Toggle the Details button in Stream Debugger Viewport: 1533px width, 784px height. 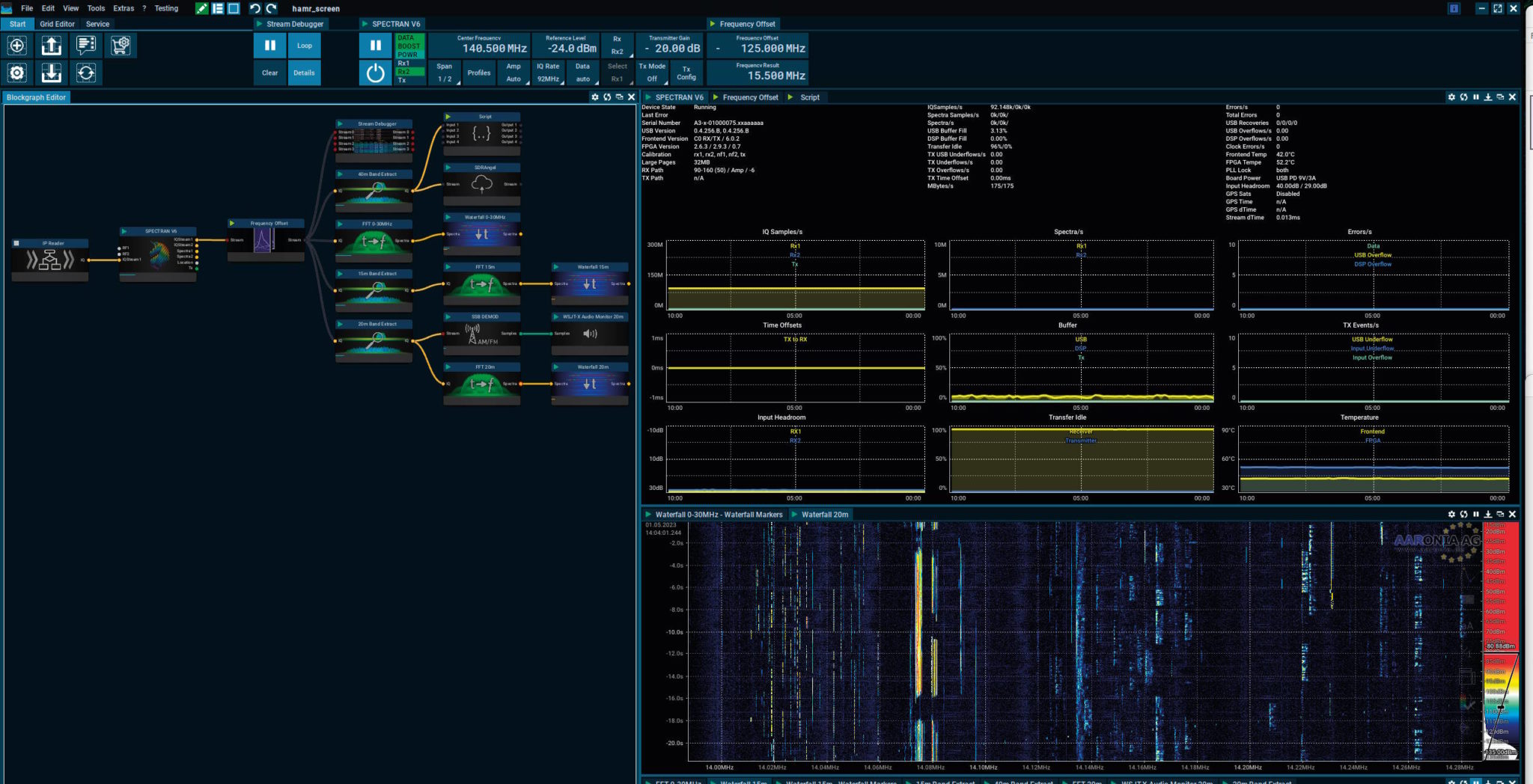click(304, 73)
